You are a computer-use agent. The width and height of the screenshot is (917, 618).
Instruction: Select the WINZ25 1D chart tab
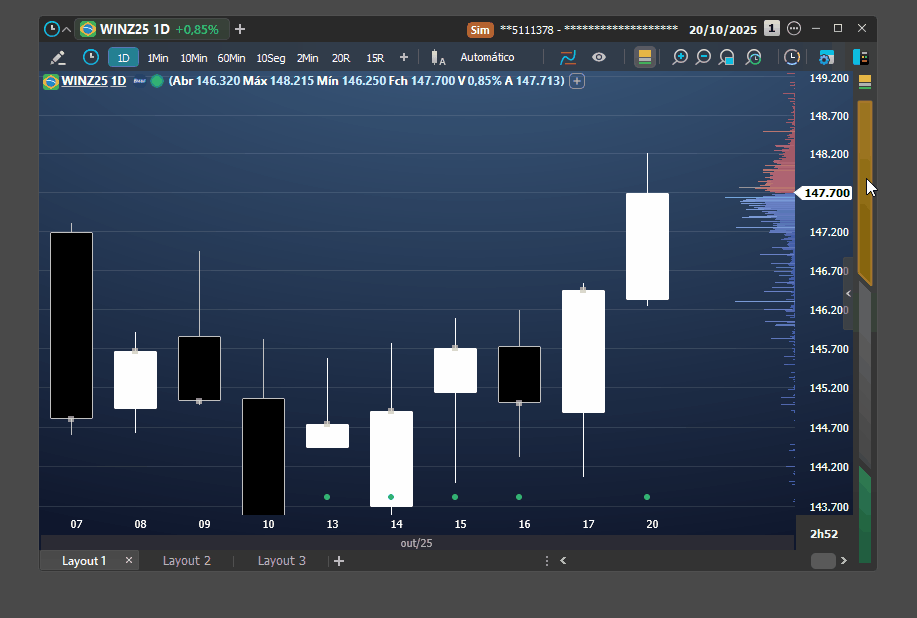tap(151, 29)
